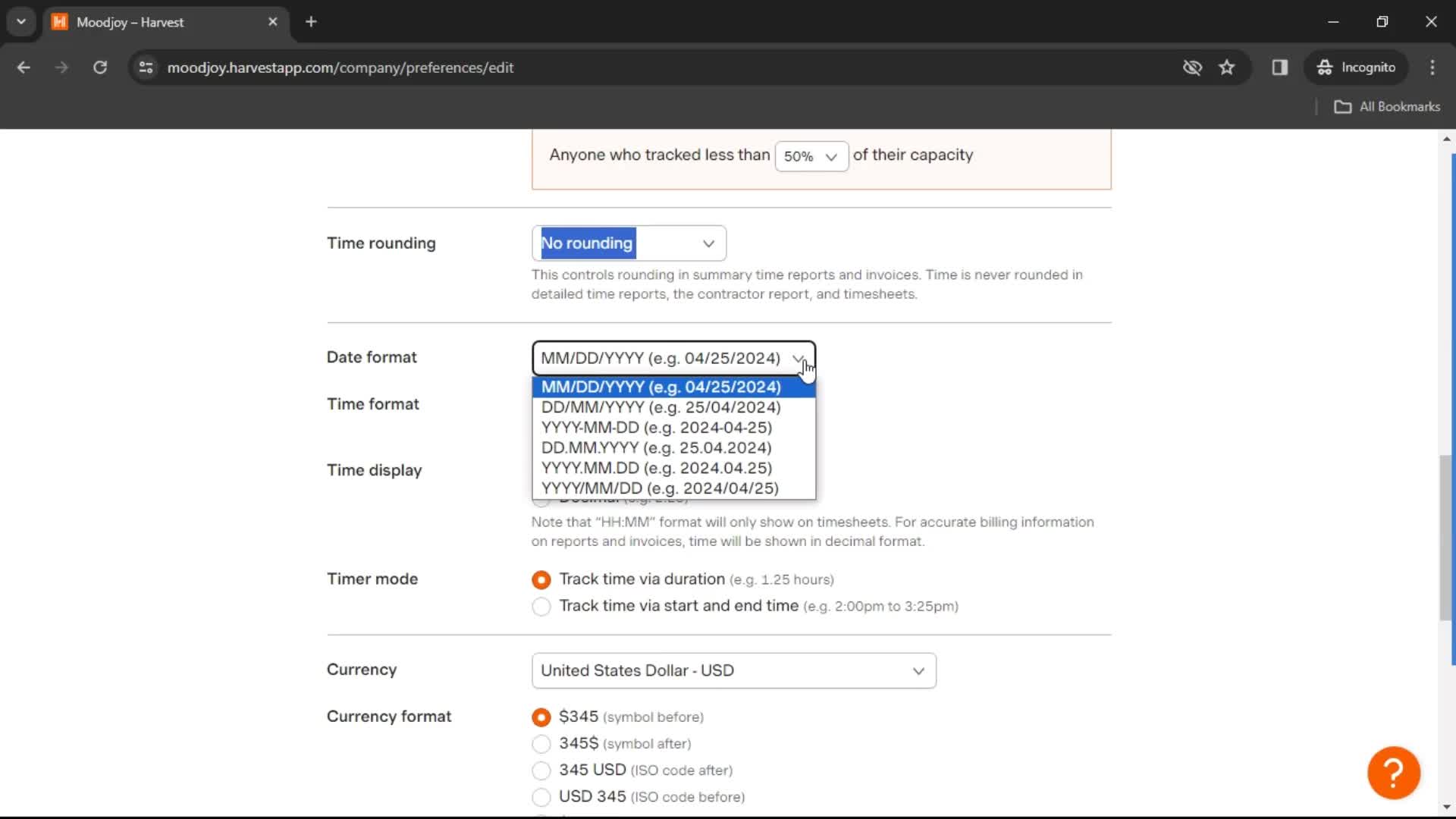Image resolution: width=1456 pixels, height=819 pixels.
Task: Select 345 USD ISO code after format
Action: pos(541,769)
